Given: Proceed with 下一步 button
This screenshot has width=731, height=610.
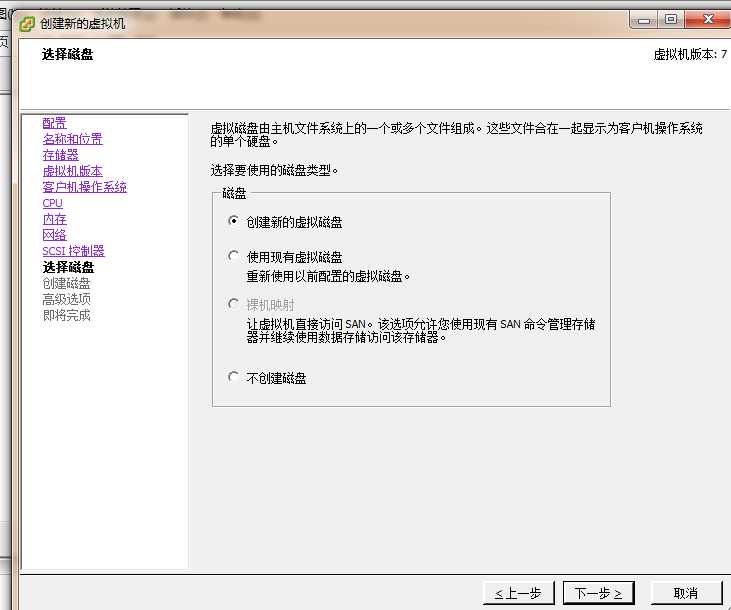Looking at the screenshot, I should 599,593.
